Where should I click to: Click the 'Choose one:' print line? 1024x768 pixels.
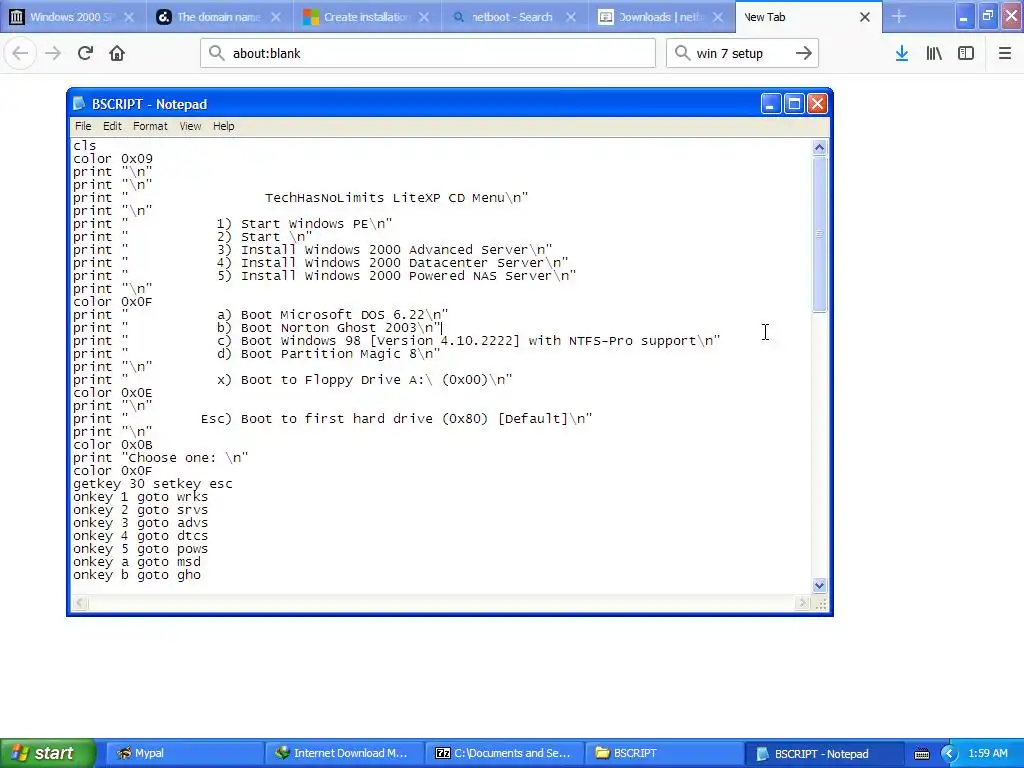pyautogui.click(x=160, y=458)
